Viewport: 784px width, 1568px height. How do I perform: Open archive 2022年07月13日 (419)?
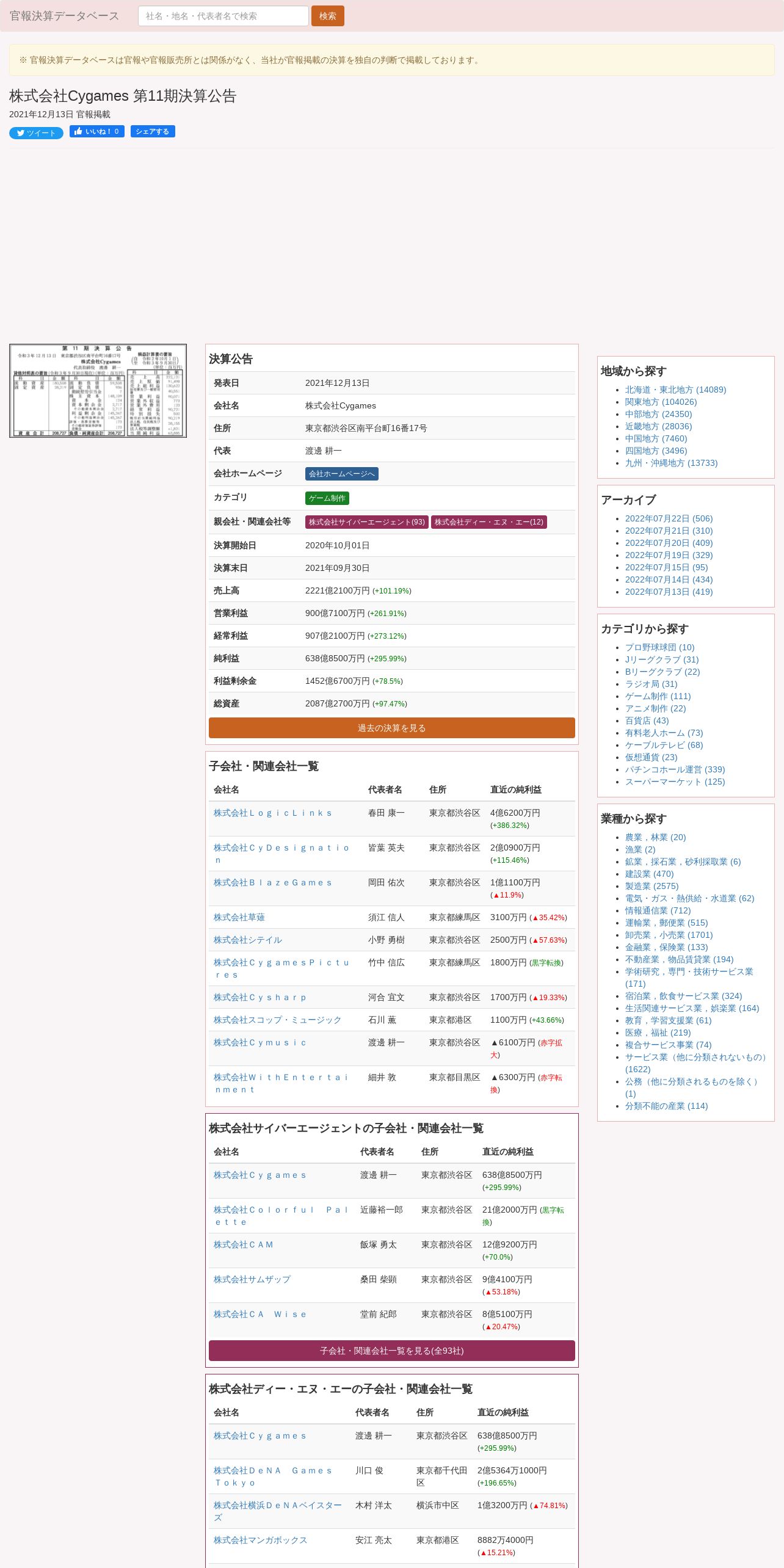click(x=669, y=592)
